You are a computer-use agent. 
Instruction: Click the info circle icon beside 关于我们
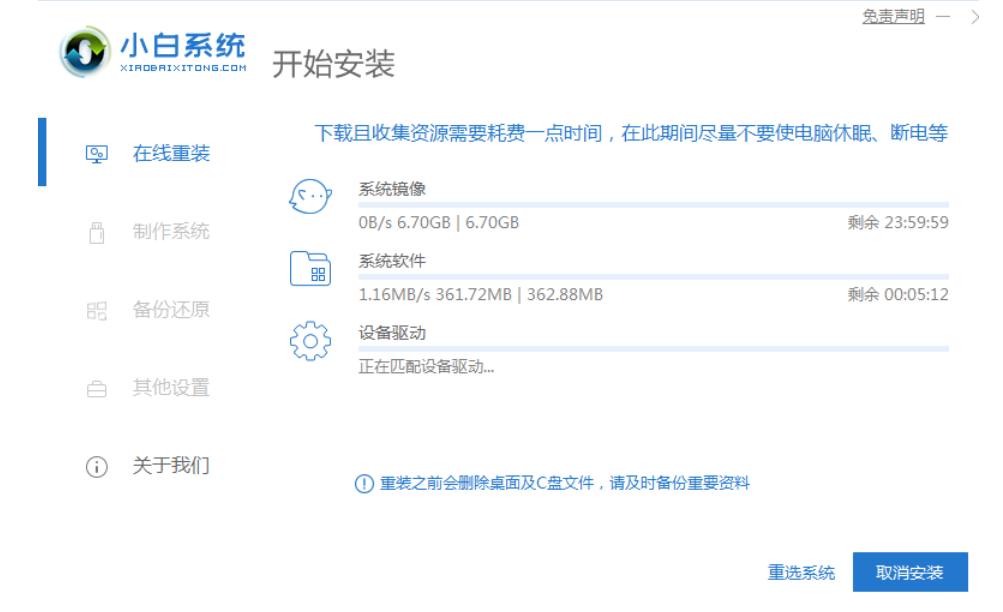coord(97,467)
